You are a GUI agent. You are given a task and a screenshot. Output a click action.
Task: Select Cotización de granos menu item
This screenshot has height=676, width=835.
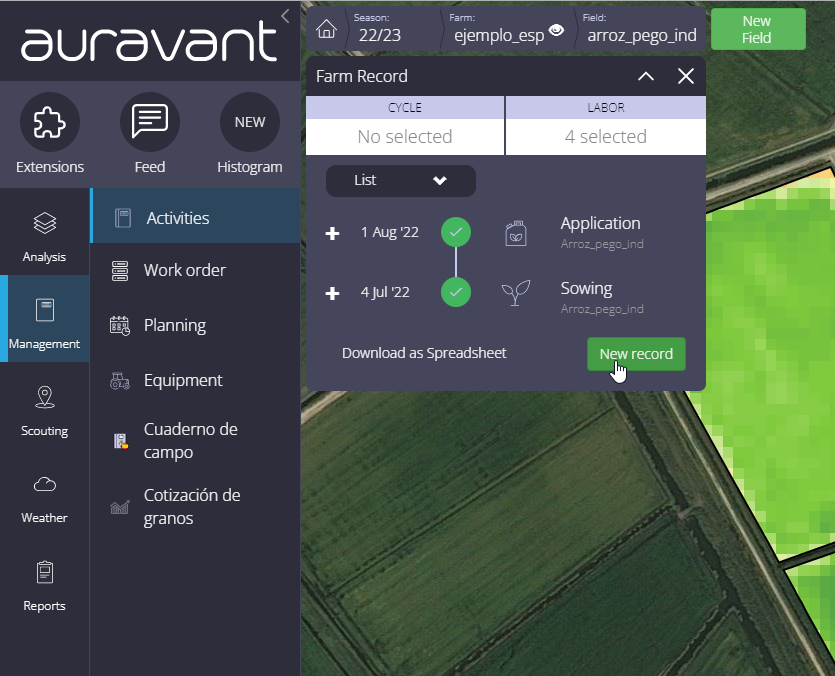(196, 507)
